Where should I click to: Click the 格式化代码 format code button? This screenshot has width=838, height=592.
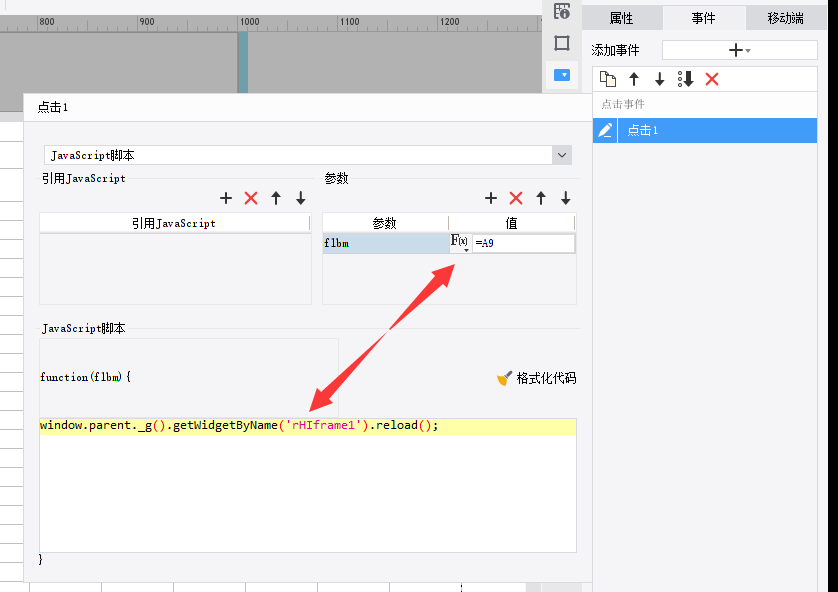click(537, 378)
